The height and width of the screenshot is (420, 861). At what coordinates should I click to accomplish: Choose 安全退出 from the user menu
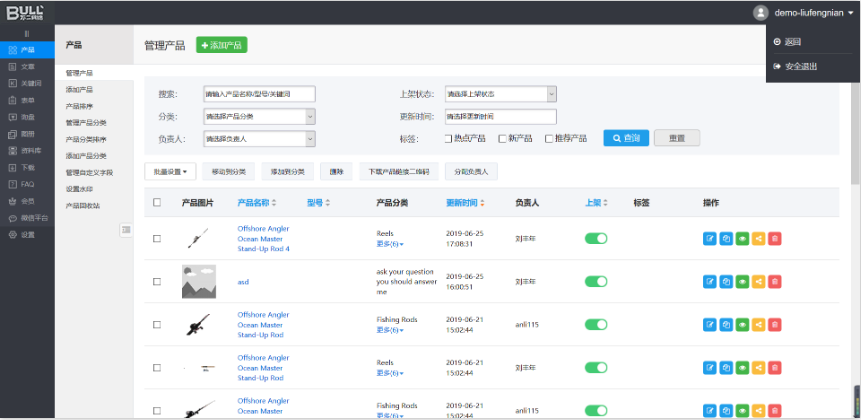tap(801, 66)
